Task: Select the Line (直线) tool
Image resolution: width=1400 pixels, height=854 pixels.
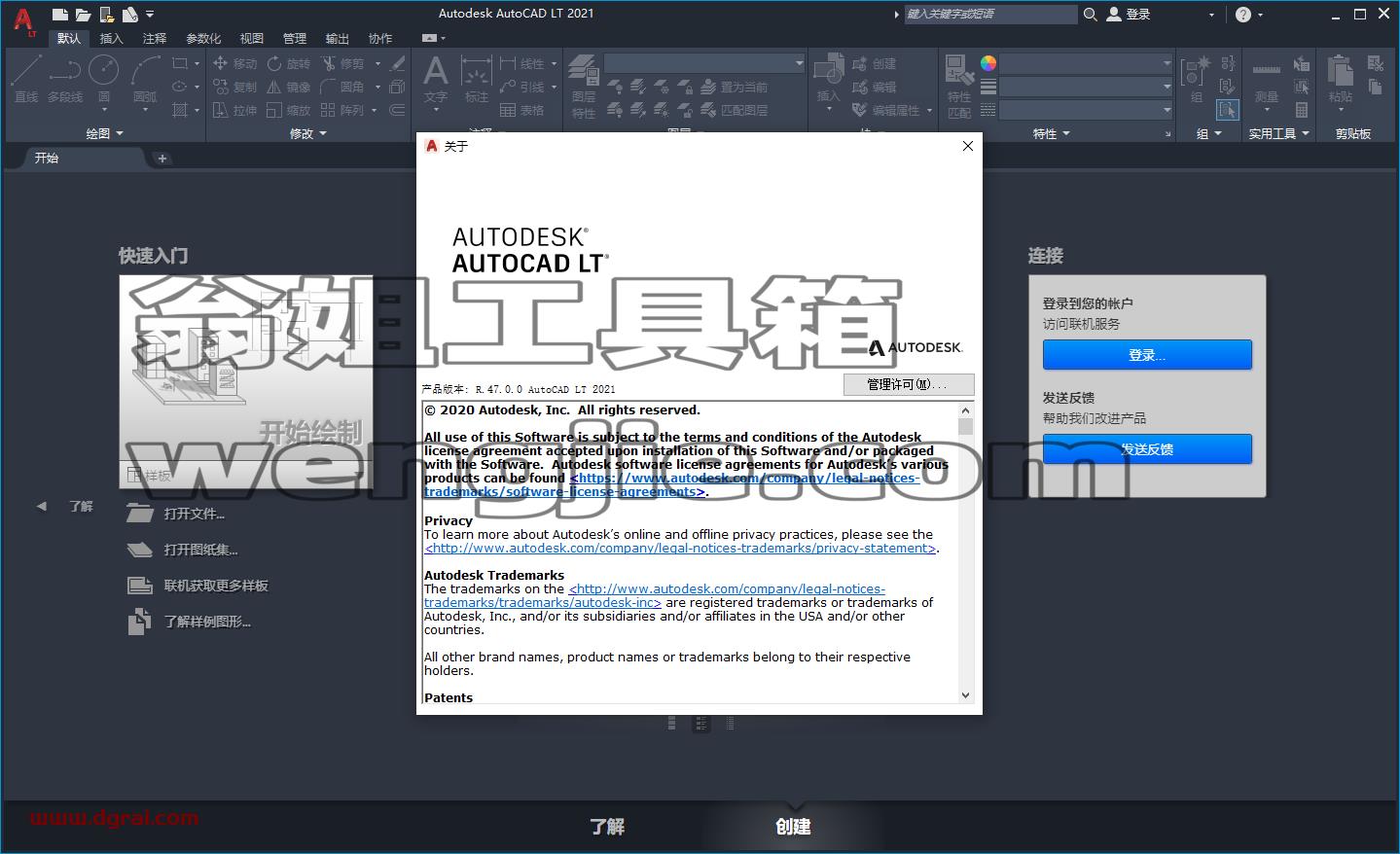Action: [x=26, y=78]
